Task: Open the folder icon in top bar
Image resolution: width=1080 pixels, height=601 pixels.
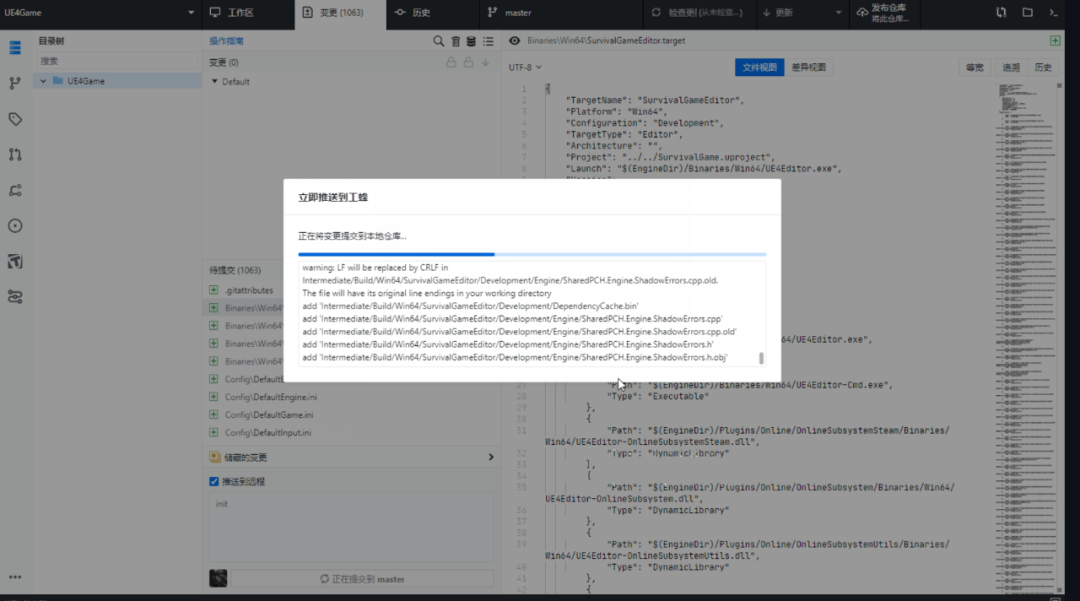Action: tap(1027, 12)
